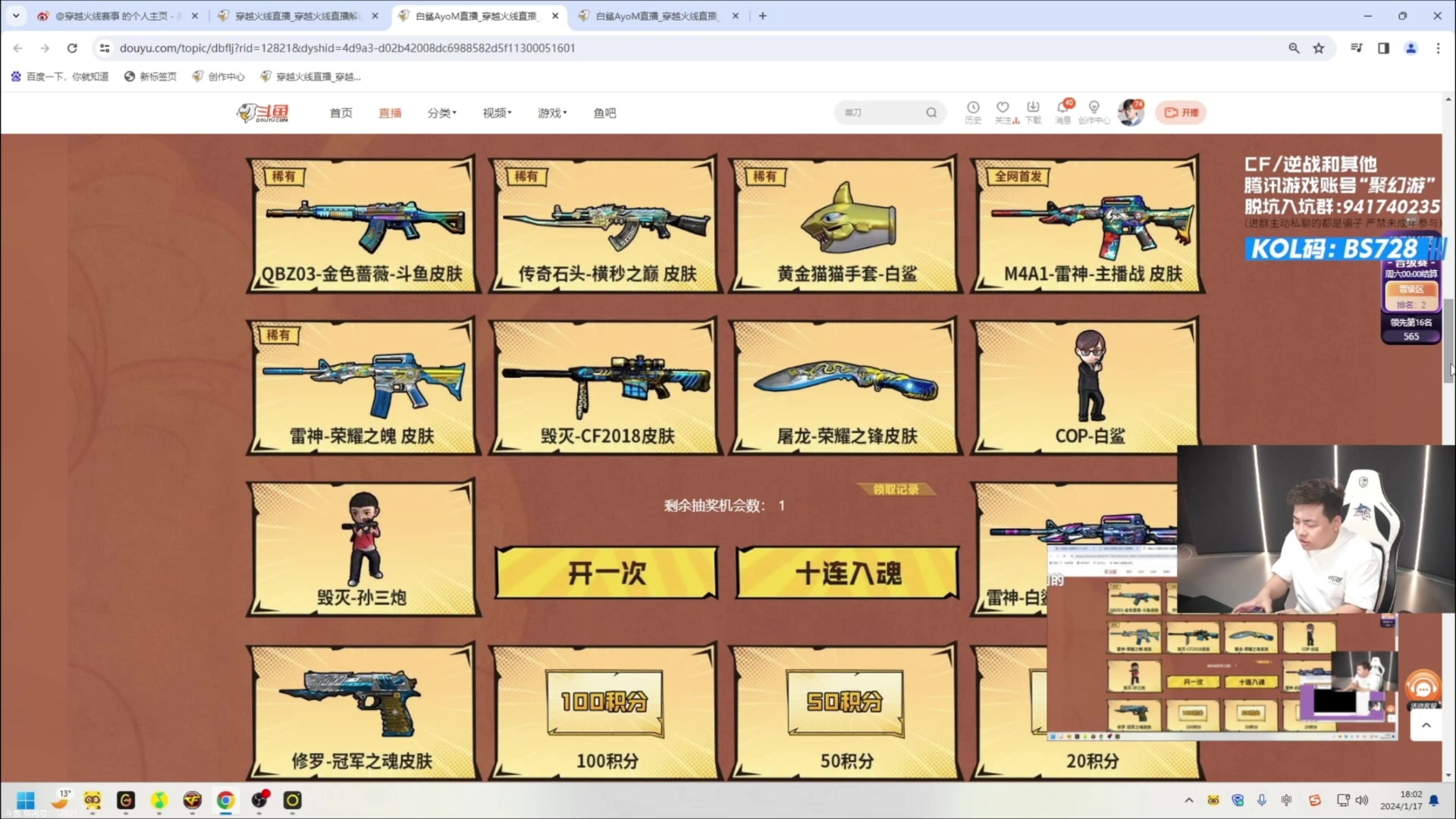Open a new browser tab with plus
This screenshot has width=1456, height=819.
point(763,15)
